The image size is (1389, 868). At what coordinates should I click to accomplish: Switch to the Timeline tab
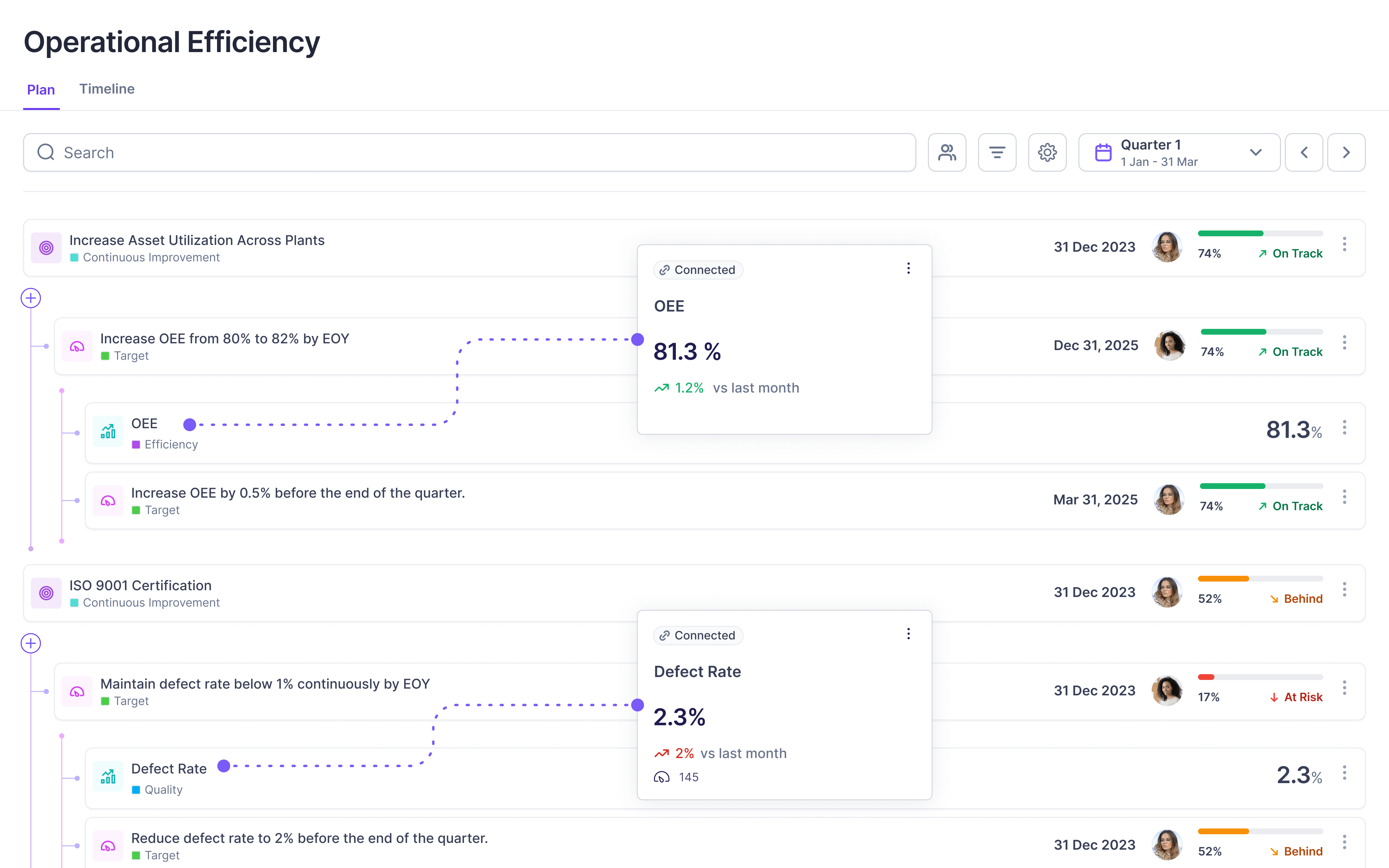pyautogui.click(x=107, y=89)
